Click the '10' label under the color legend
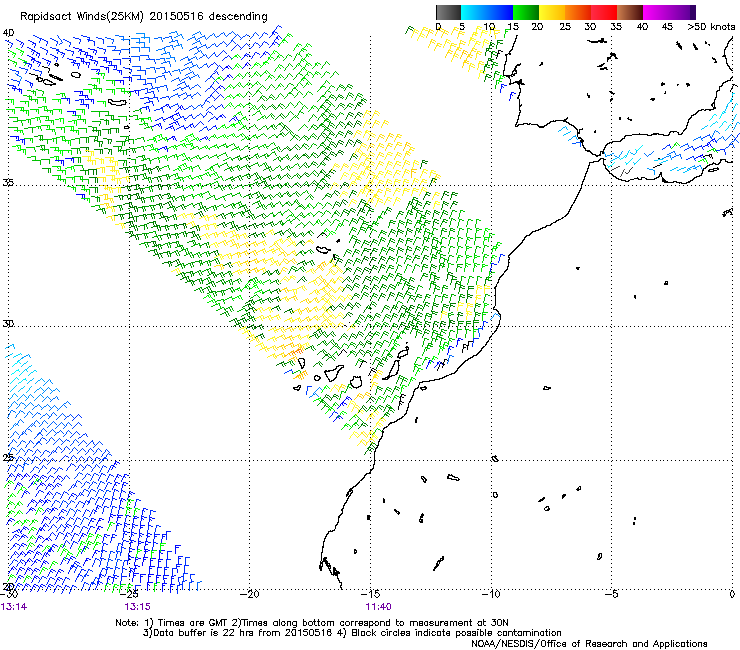This screenshot has width=740, height=650. click(x=488, y=27)
